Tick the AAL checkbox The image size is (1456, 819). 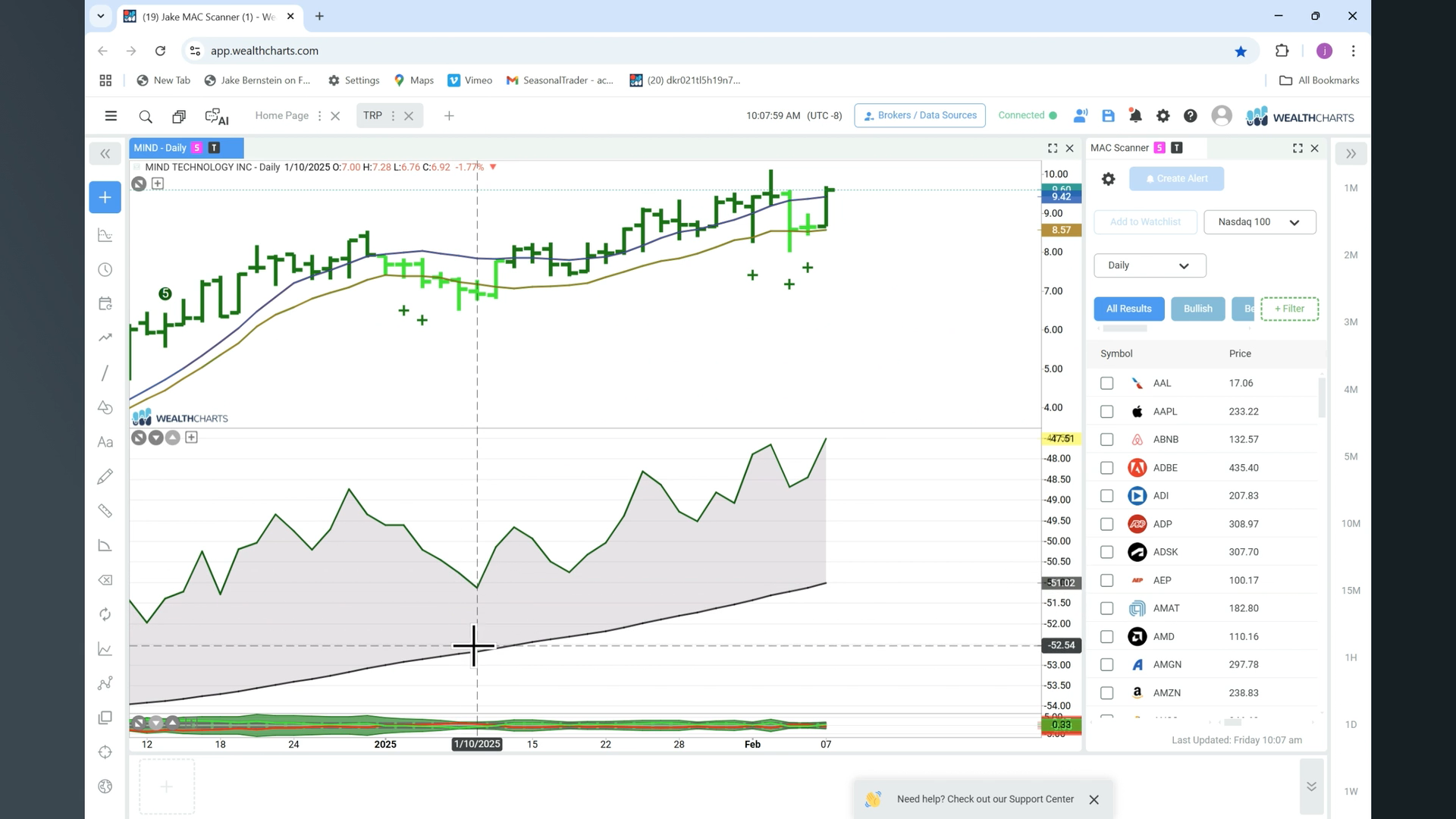[1106, 384]
